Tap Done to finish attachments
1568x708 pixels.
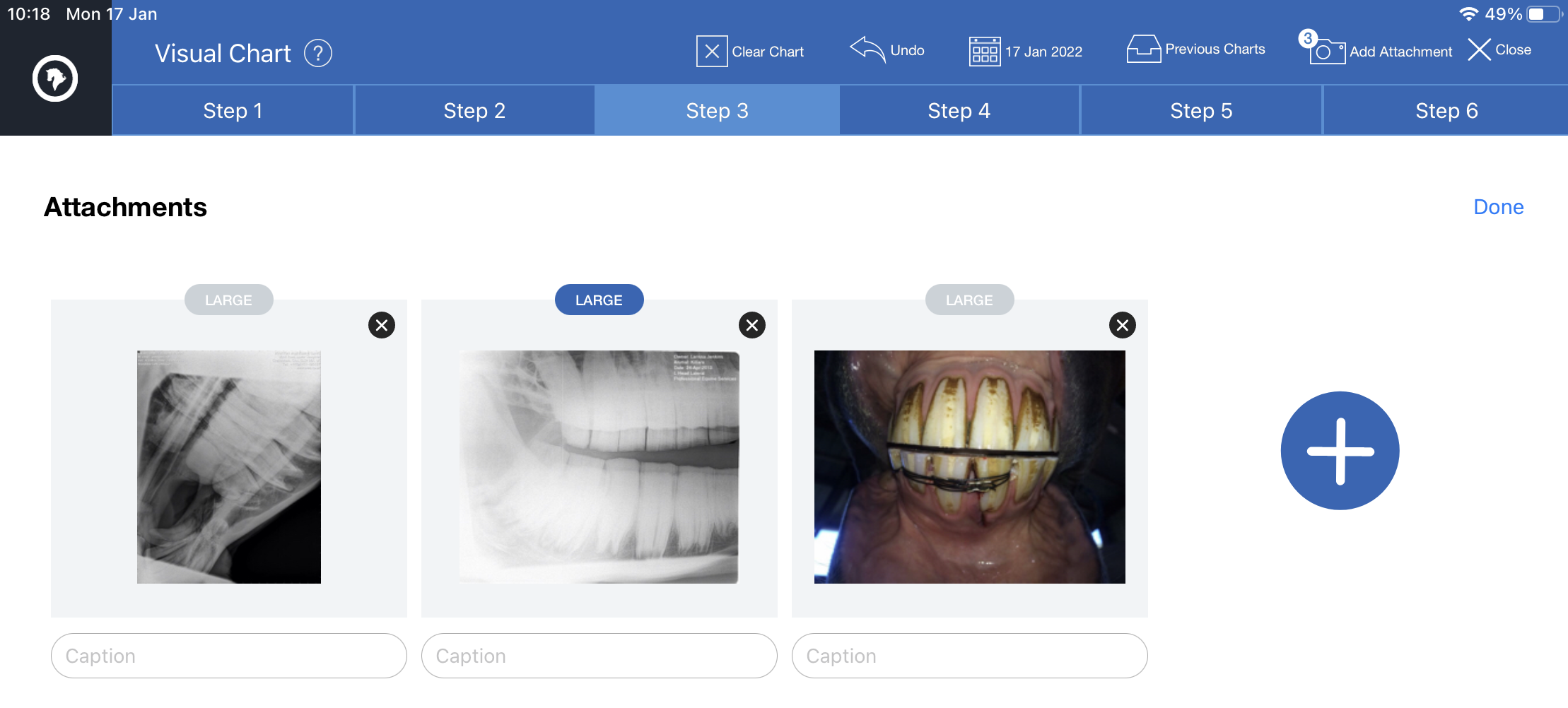1498,207
